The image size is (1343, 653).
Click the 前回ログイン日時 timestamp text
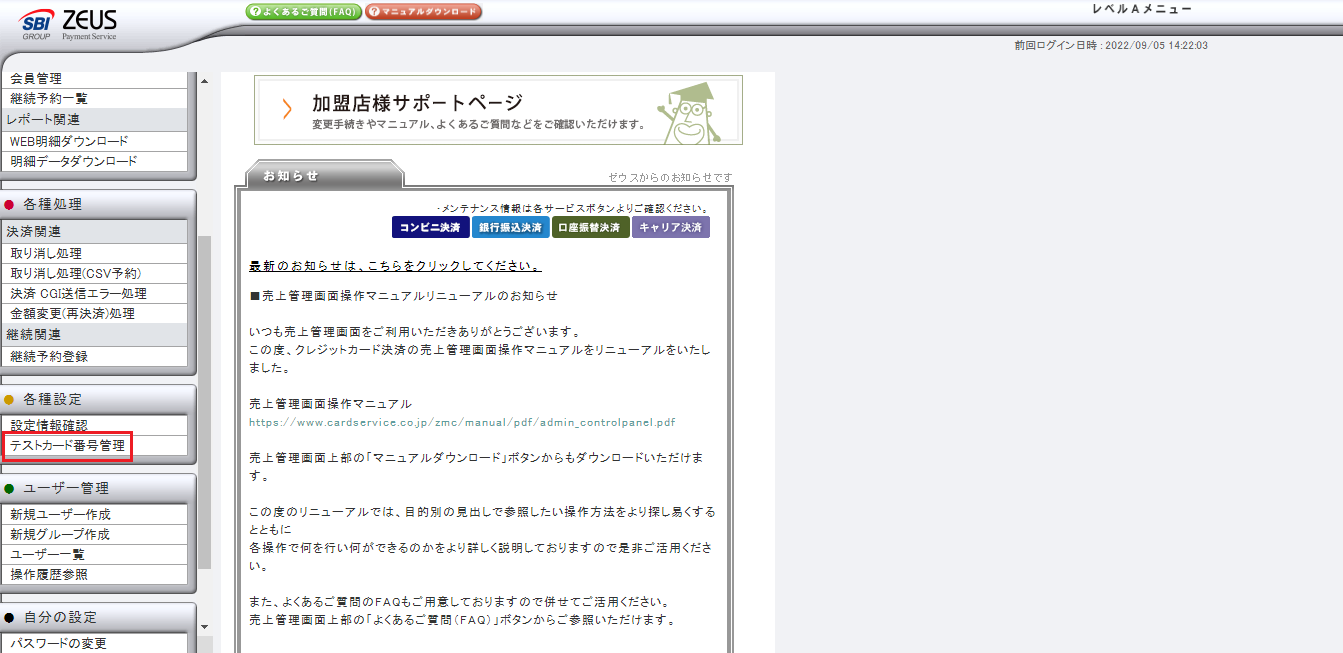pos(1111,45)
